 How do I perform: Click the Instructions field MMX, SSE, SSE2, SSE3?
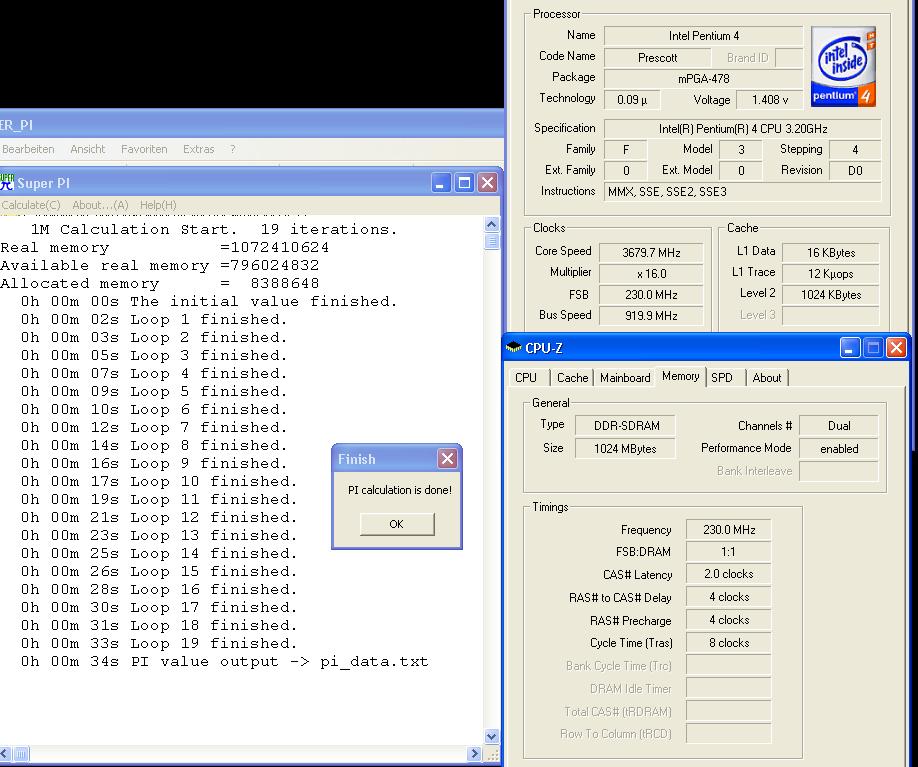coord(742,192)
